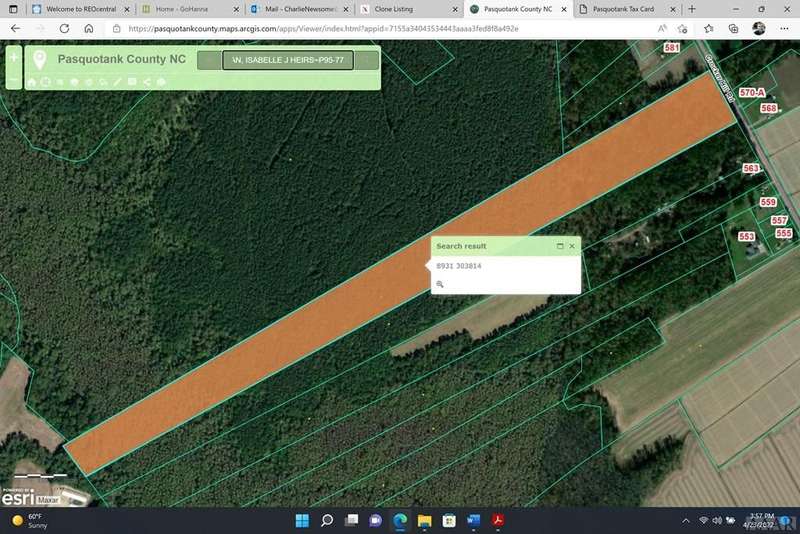Open the search options dropdown left of search box
This screenshot has height=534, width=800.
coord(208,60)
